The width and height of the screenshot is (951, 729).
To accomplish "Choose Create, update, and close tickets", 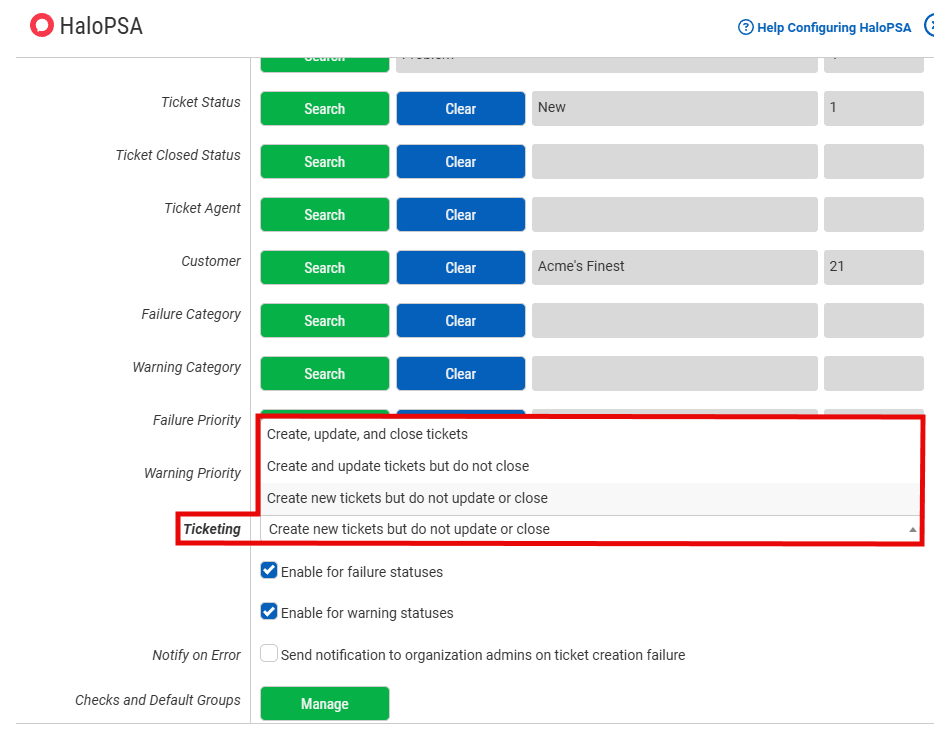I will coord(367,434).
